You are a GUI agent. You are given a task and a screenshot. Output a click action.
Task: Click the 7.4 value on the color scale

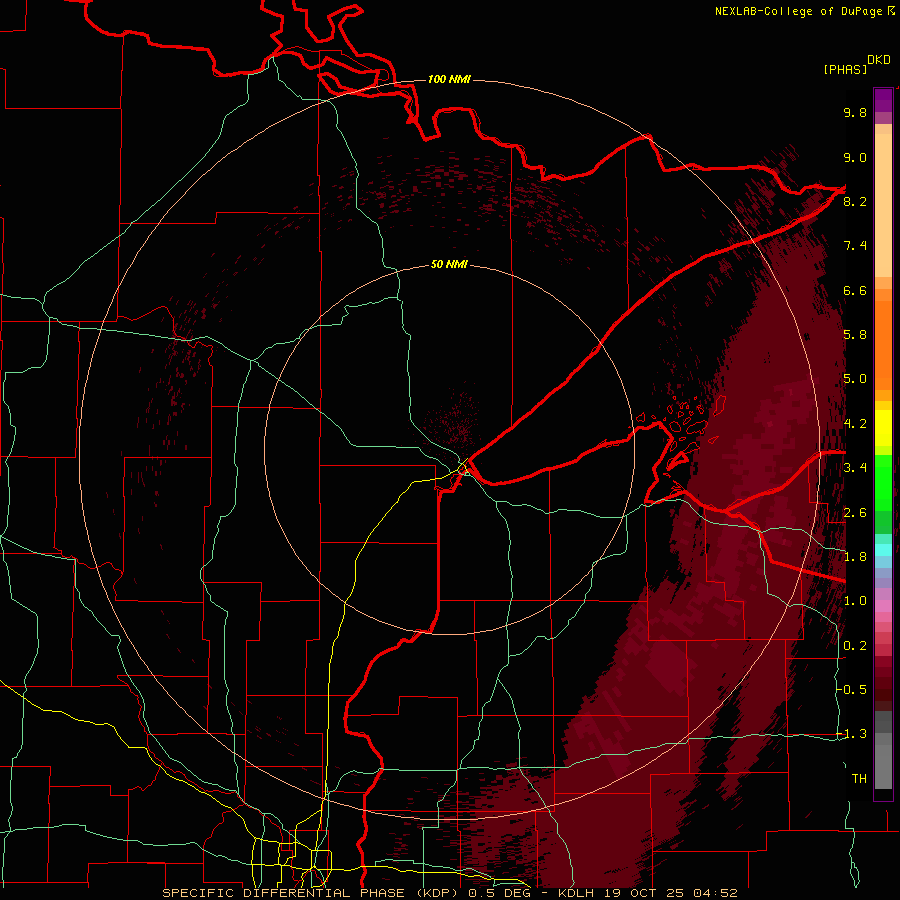pyautogui.click(x=855, y=246)
